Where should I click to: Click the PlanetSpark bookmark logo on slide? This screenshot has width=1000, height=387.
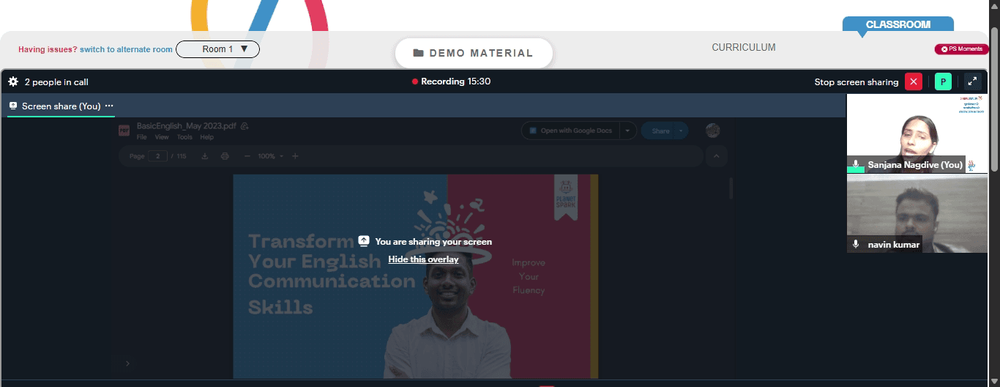566,197
